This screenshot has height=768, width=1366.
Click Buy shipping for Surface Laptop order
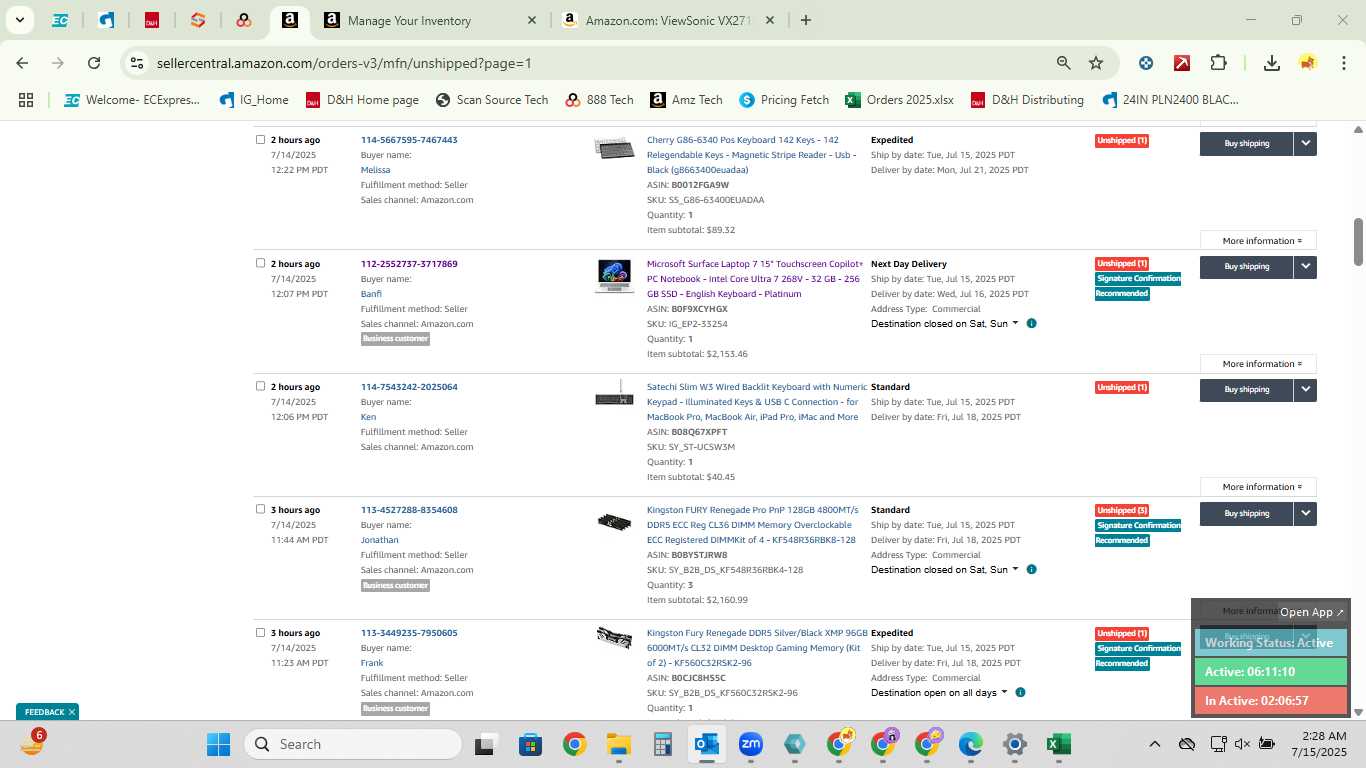tap(1246, 267)
